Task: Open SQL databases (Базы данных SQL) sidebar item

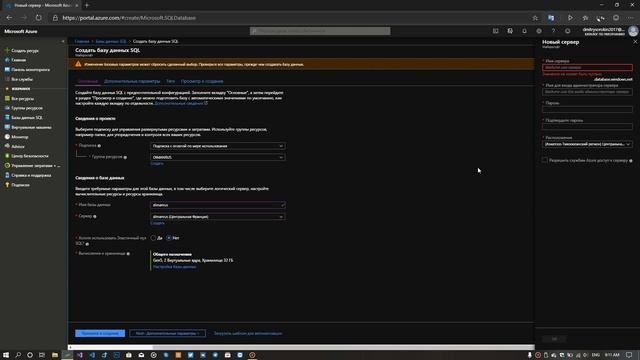Action: coord(27,118)
